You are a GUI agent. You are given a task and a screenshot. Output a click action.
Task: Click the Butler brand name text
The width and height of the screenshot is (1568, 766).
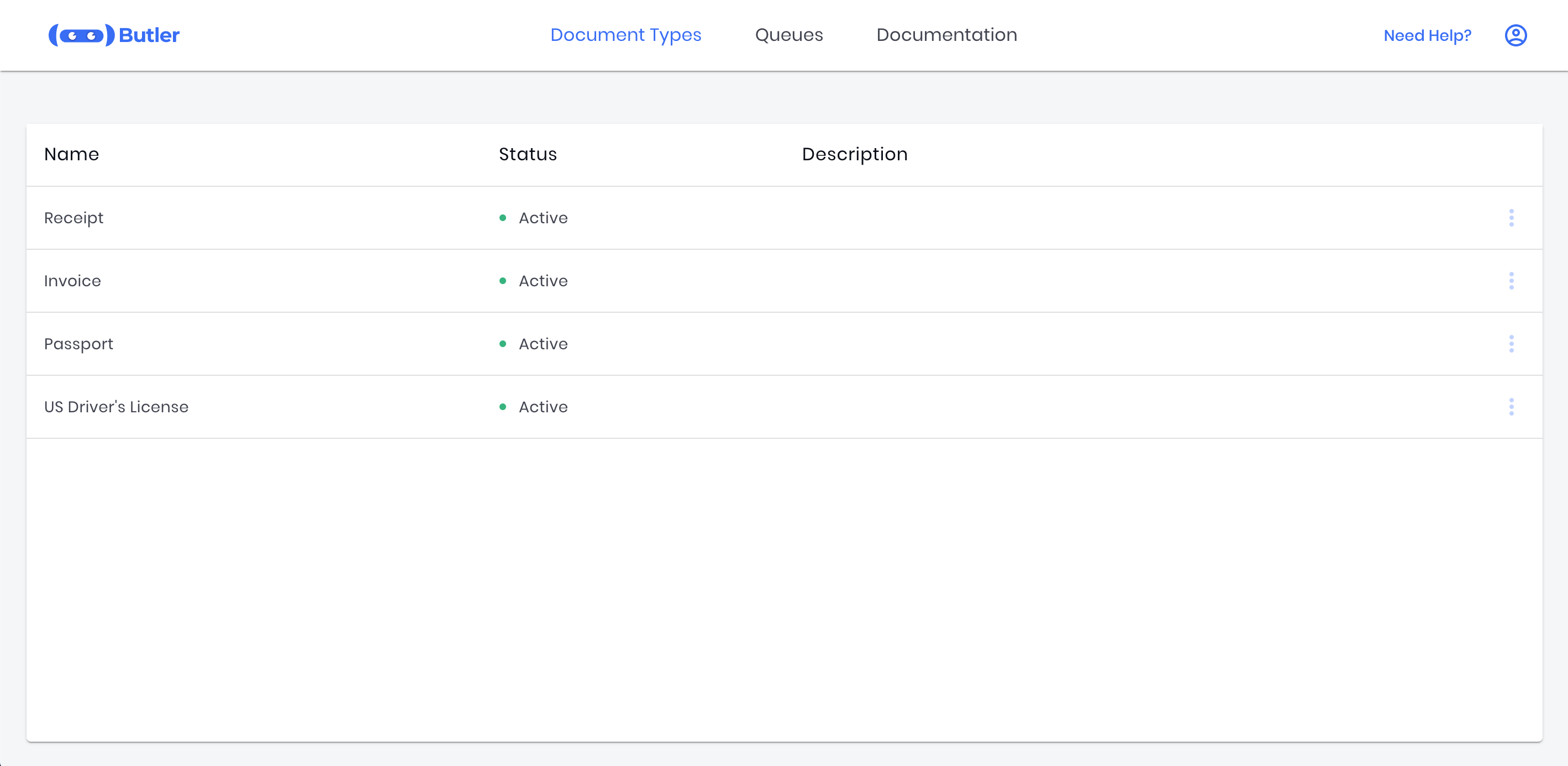(x=149, y=35)
